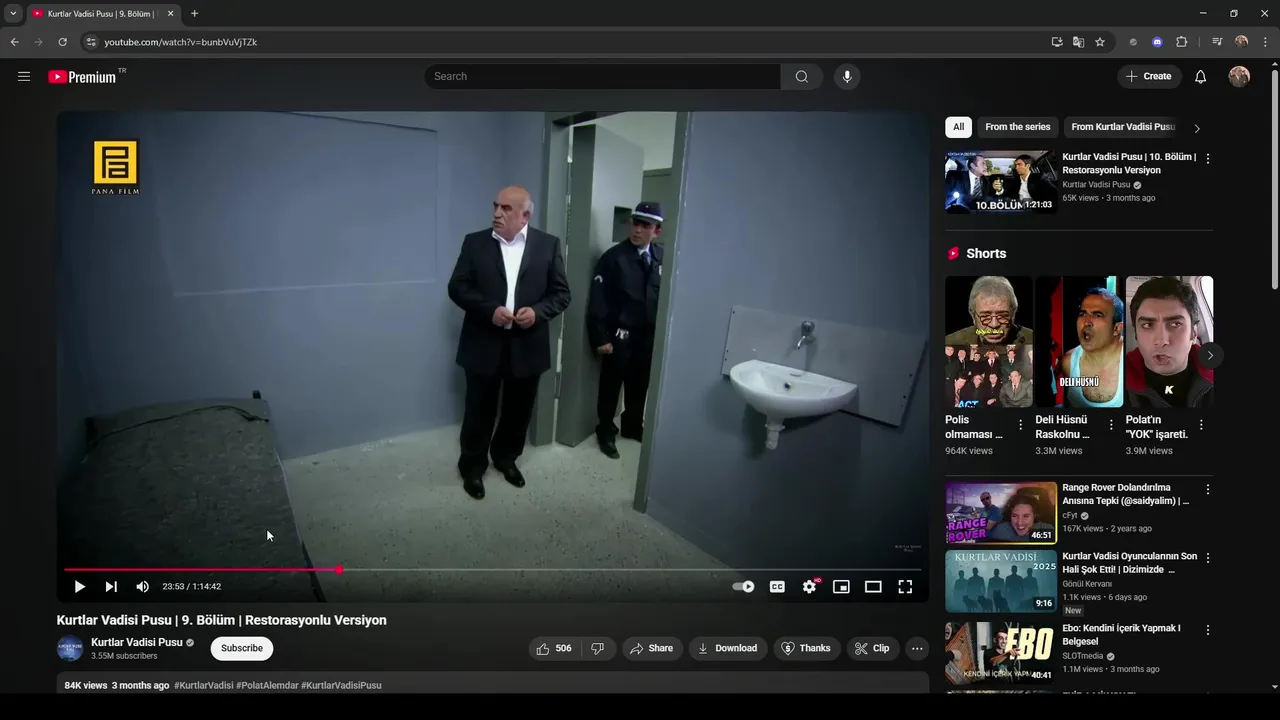Translate this page icon in address bar
1280x720 pixels.
[1078, 42]
